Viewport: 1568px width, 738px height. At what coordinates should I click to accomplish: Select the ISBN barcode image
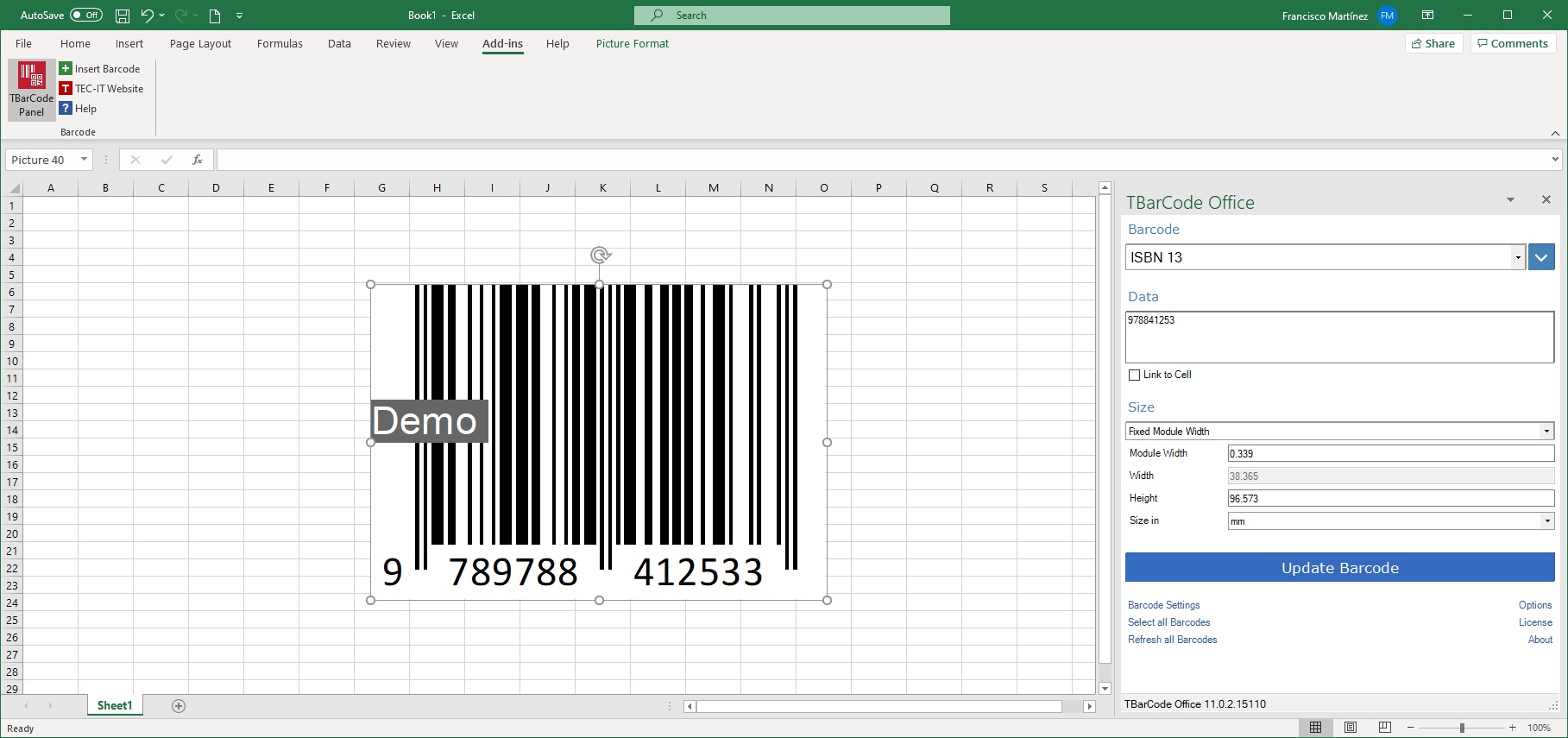(599, 442)
